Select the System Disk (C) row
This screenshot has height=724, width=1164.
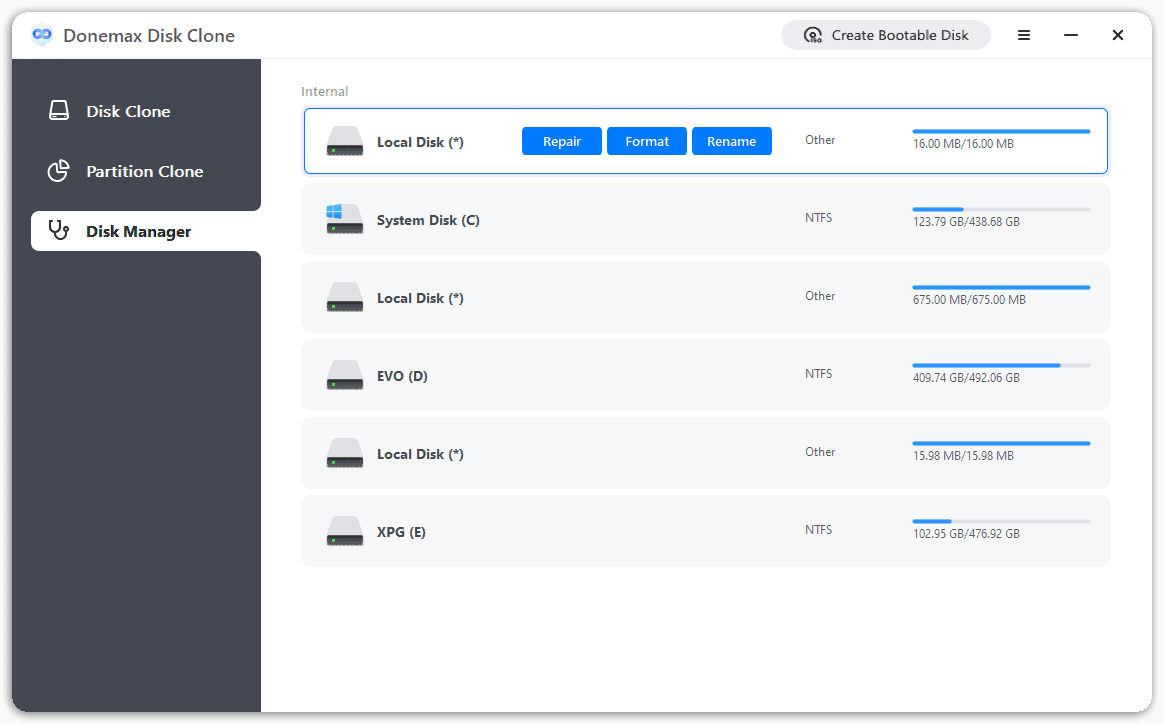[x=706, y=219]
